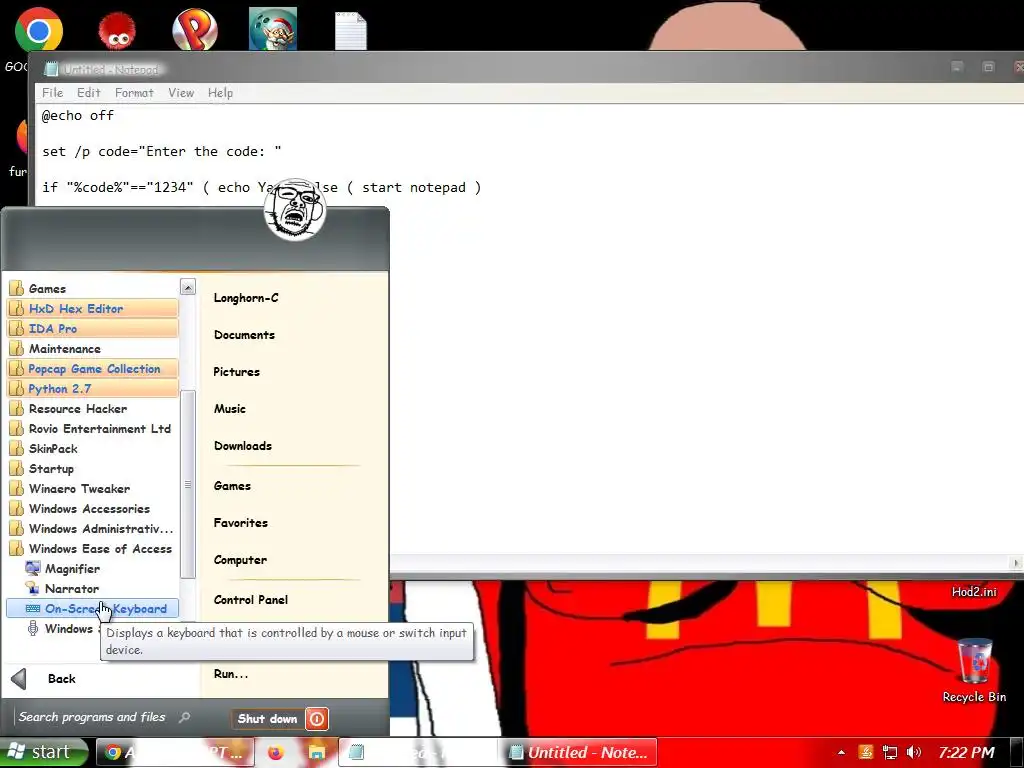Click the start button on taskbar
The height and width of the screenshot is (768, 1024).
pyautogui.click(x=43, y=752)
